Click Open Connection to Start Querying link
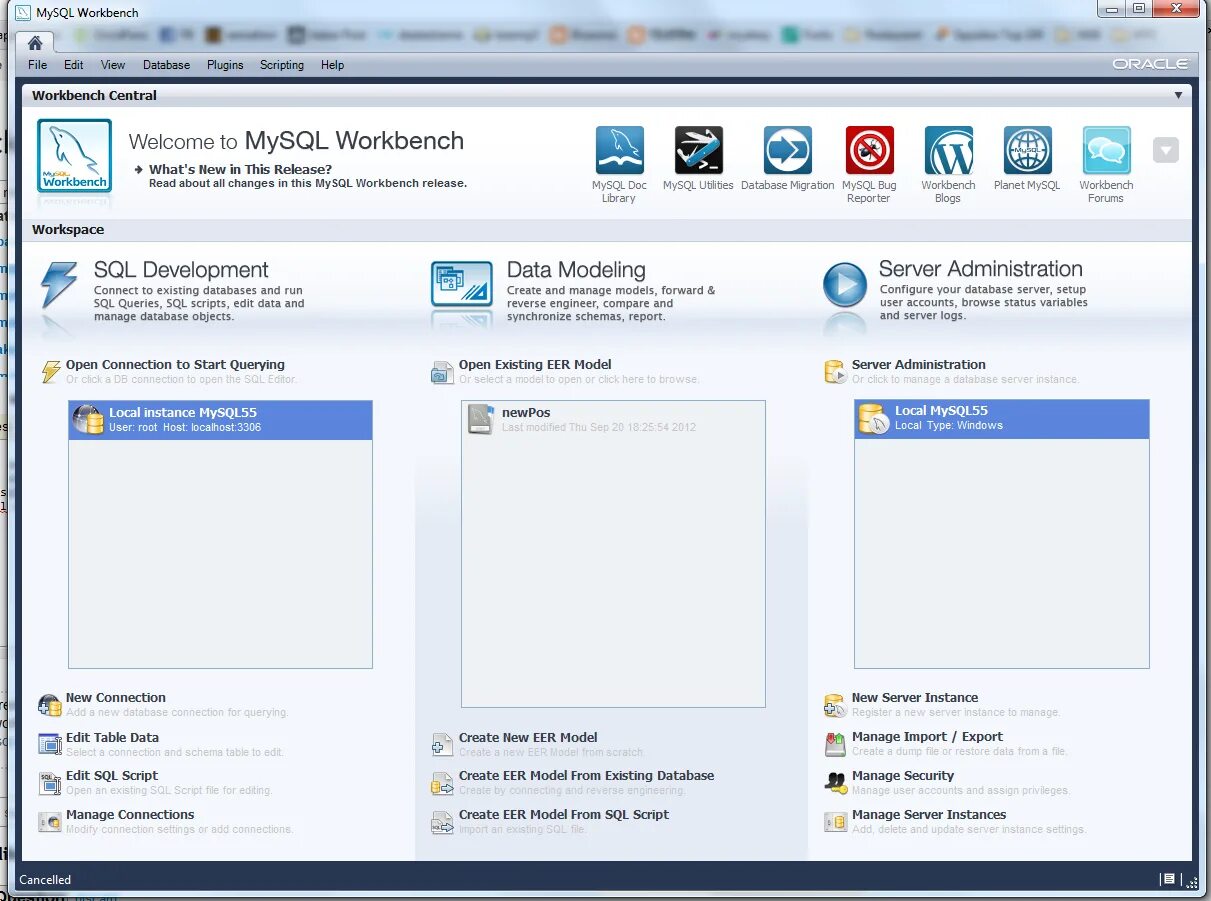1211x901 pixels. pos(175,365)
